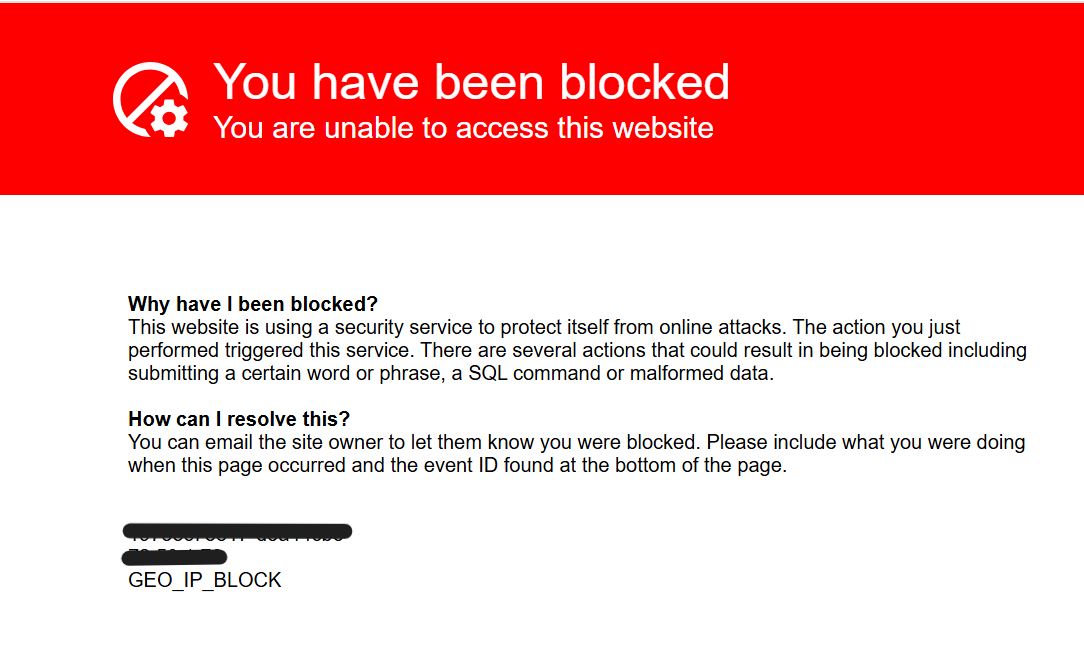Click the 'security service' explanation paragraph

click(577, 350)
